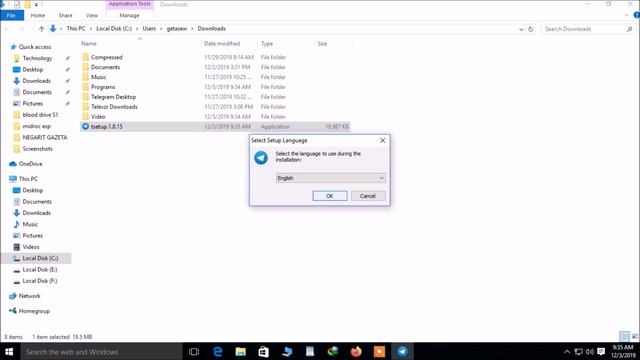
Task: Open the midroc exp folder
Action: (36, 126)
